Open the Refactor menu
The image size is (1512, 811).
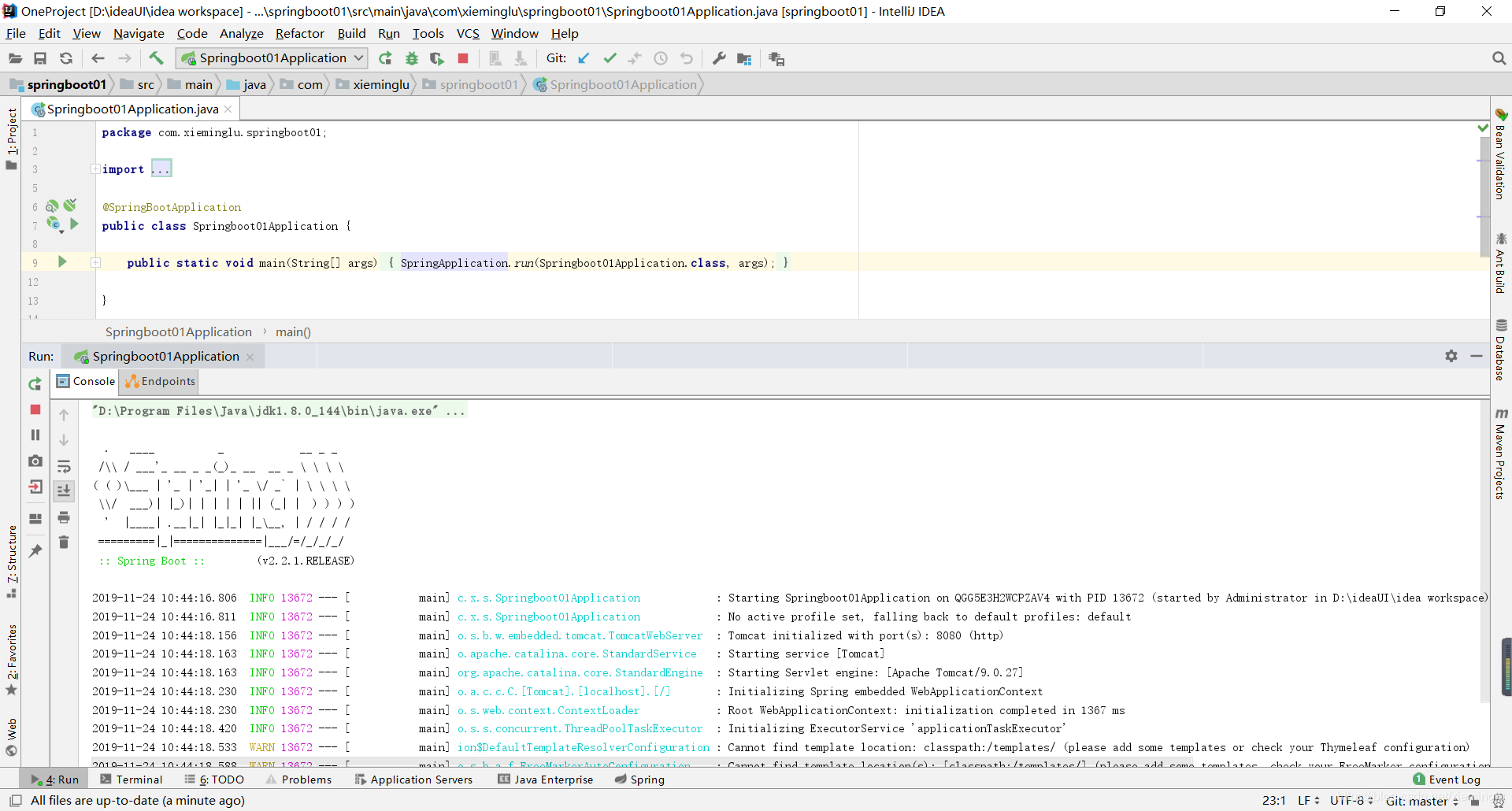[299, 34]
